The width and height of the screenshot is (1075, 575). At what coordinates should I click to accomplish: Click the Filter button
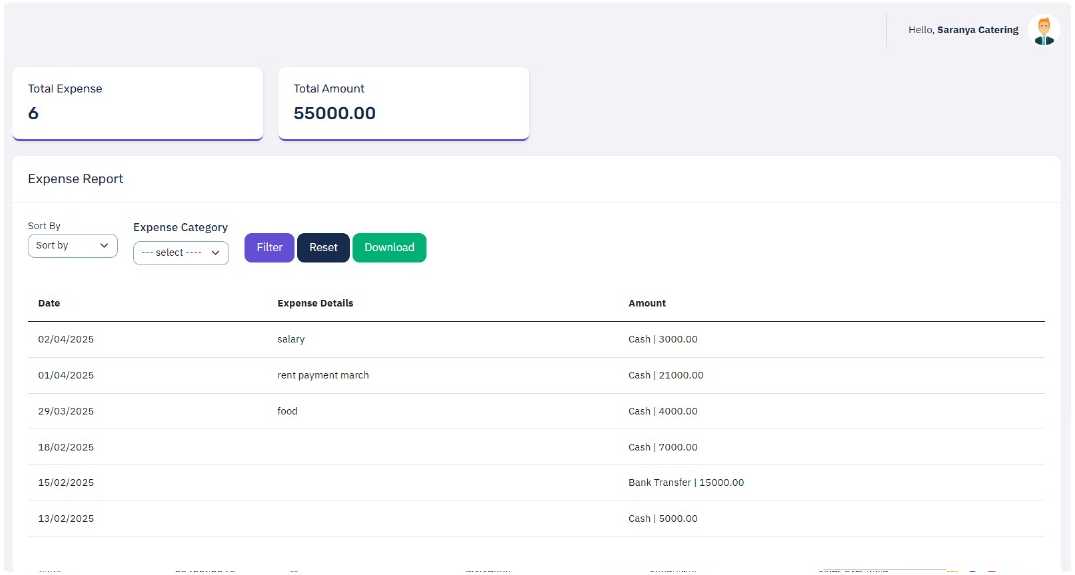pos(269,247)
